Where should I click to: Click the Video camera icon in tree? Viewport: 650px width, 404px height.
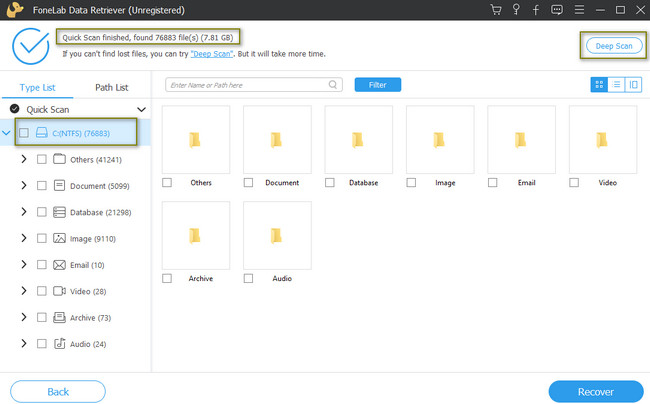59,291
